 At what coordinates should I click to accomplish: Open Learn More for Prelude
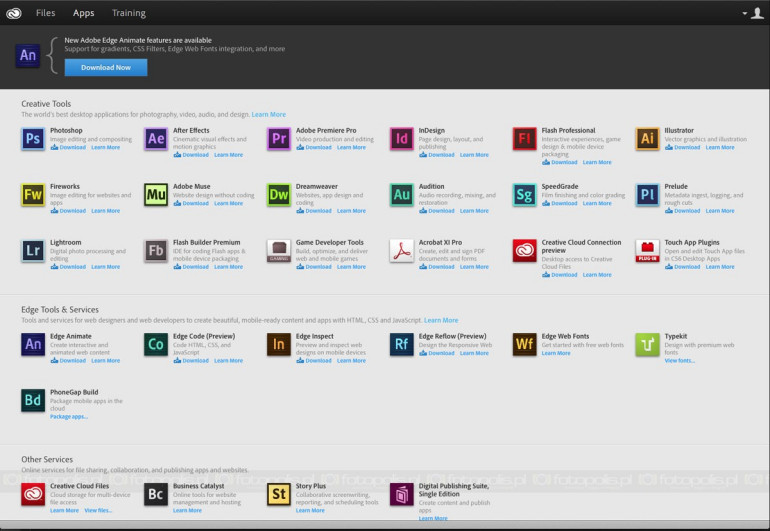pyautogui.click(x=720, y=211)
